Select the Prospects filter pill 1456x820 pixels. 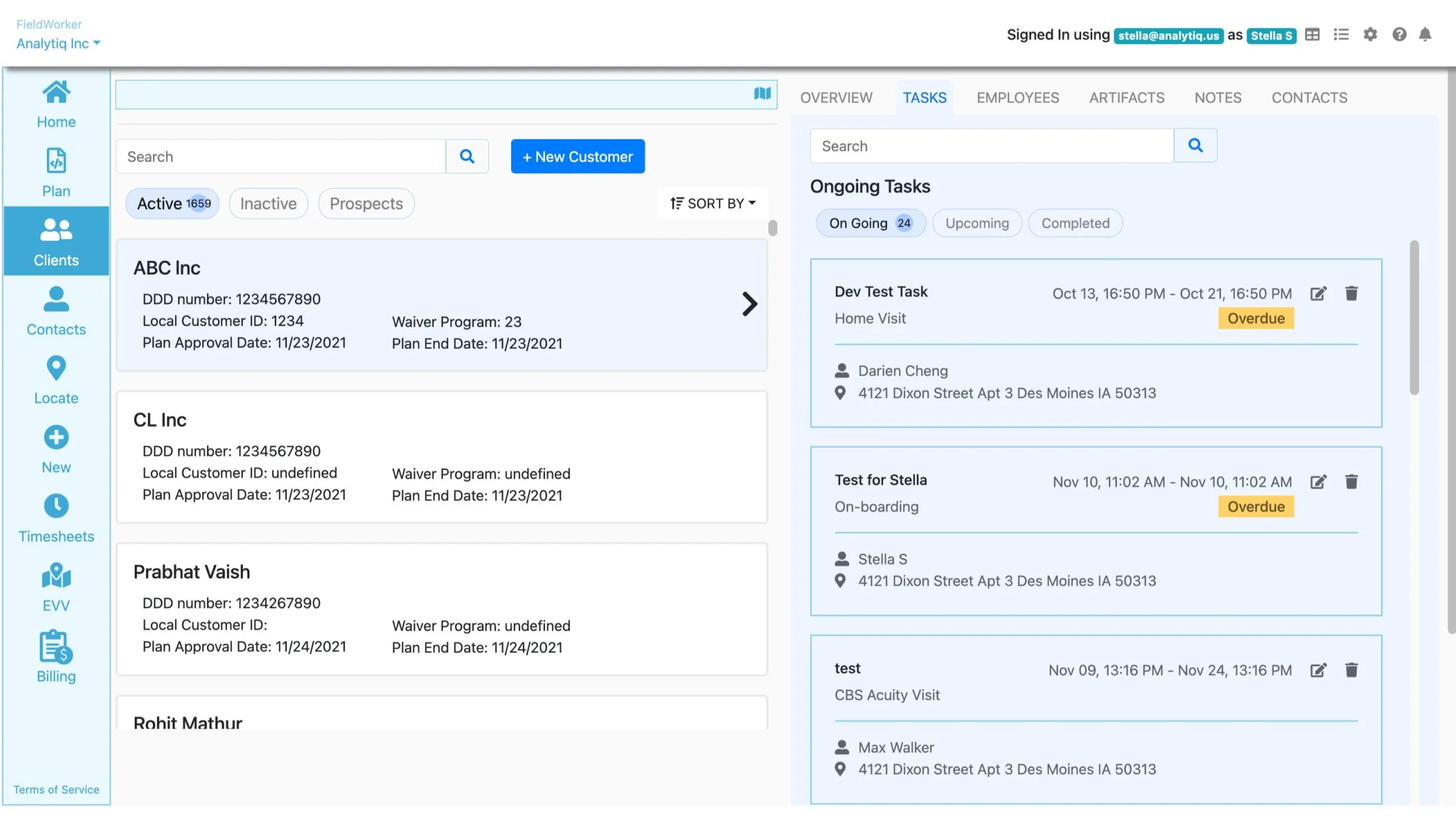(x=366, y=204)
